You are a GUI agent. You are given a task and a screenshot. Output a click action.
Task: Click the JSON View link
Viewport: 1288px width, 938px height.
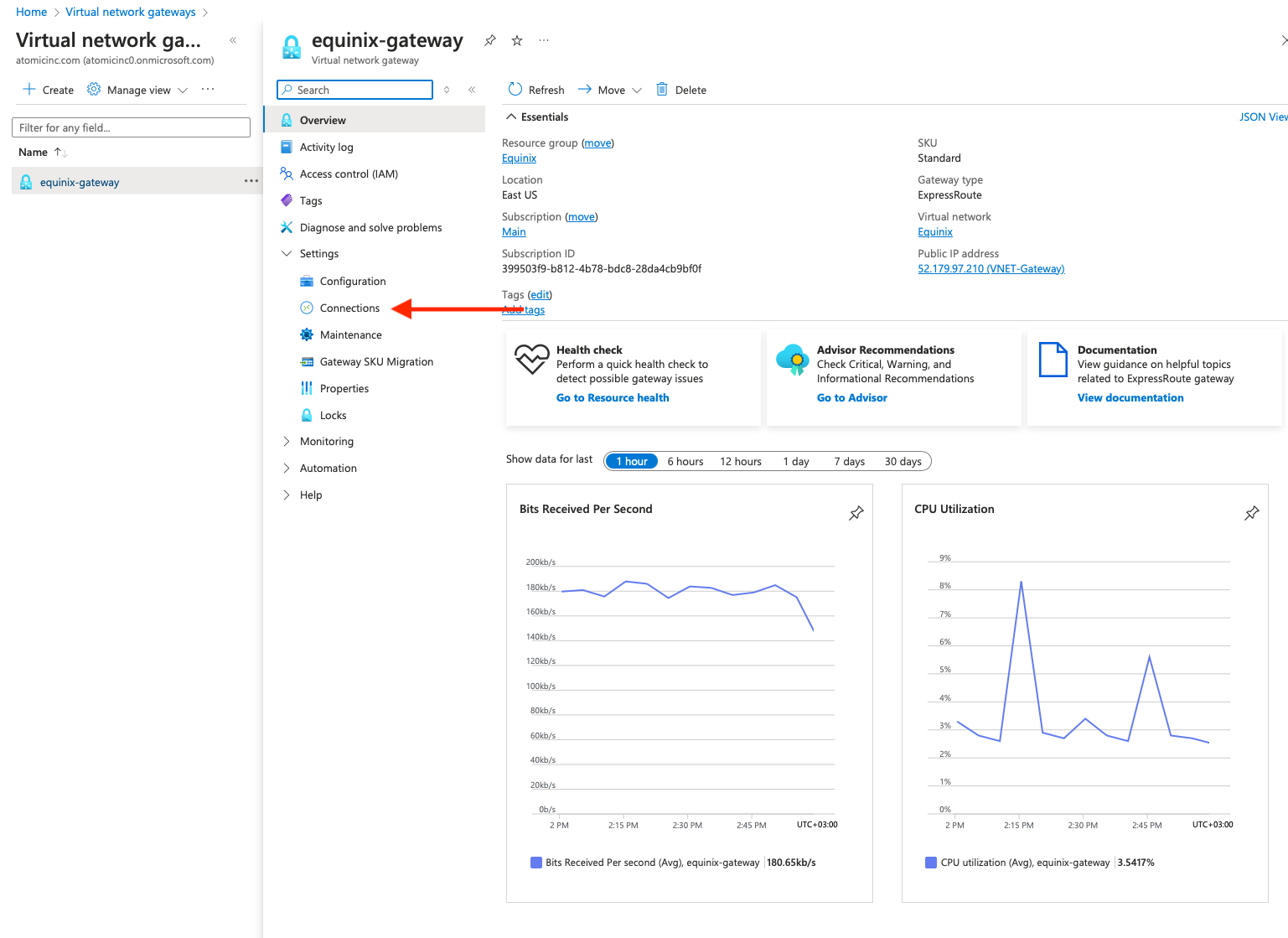pyautogui.click(x=1264, y=117)
